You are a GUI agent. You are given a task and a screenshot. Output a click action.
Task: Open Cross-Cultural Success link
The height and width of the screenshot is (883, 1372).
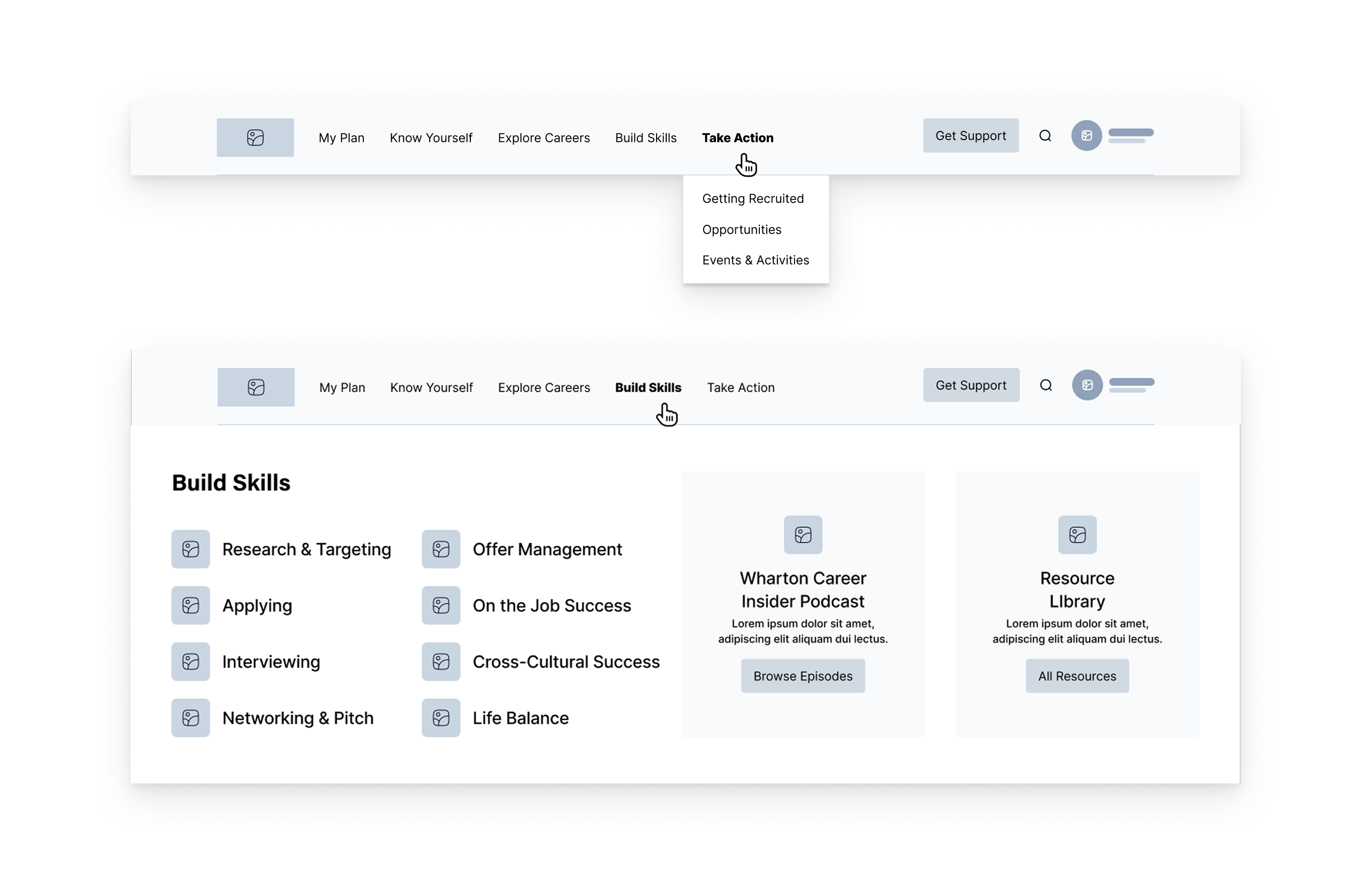point(566,661)
